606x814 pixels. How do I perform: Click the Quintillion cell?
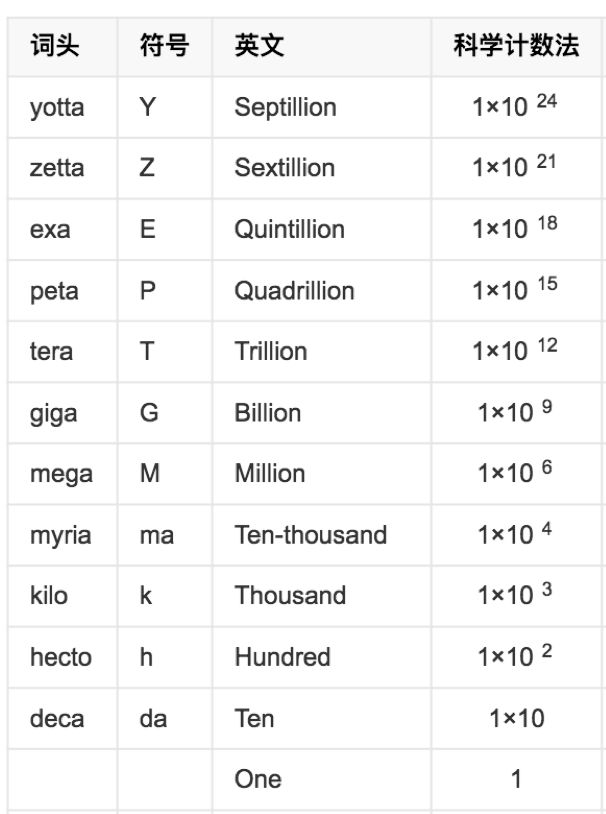coord(289,229)
